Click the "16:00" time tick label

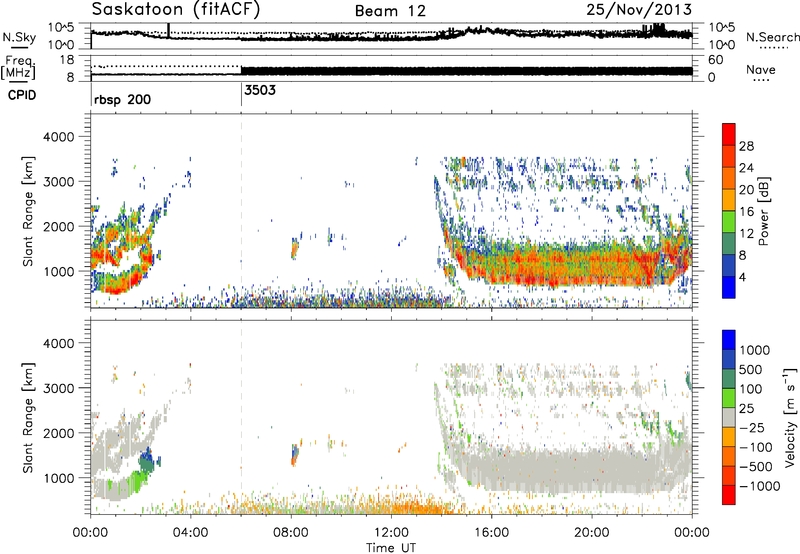click(491, 533)
